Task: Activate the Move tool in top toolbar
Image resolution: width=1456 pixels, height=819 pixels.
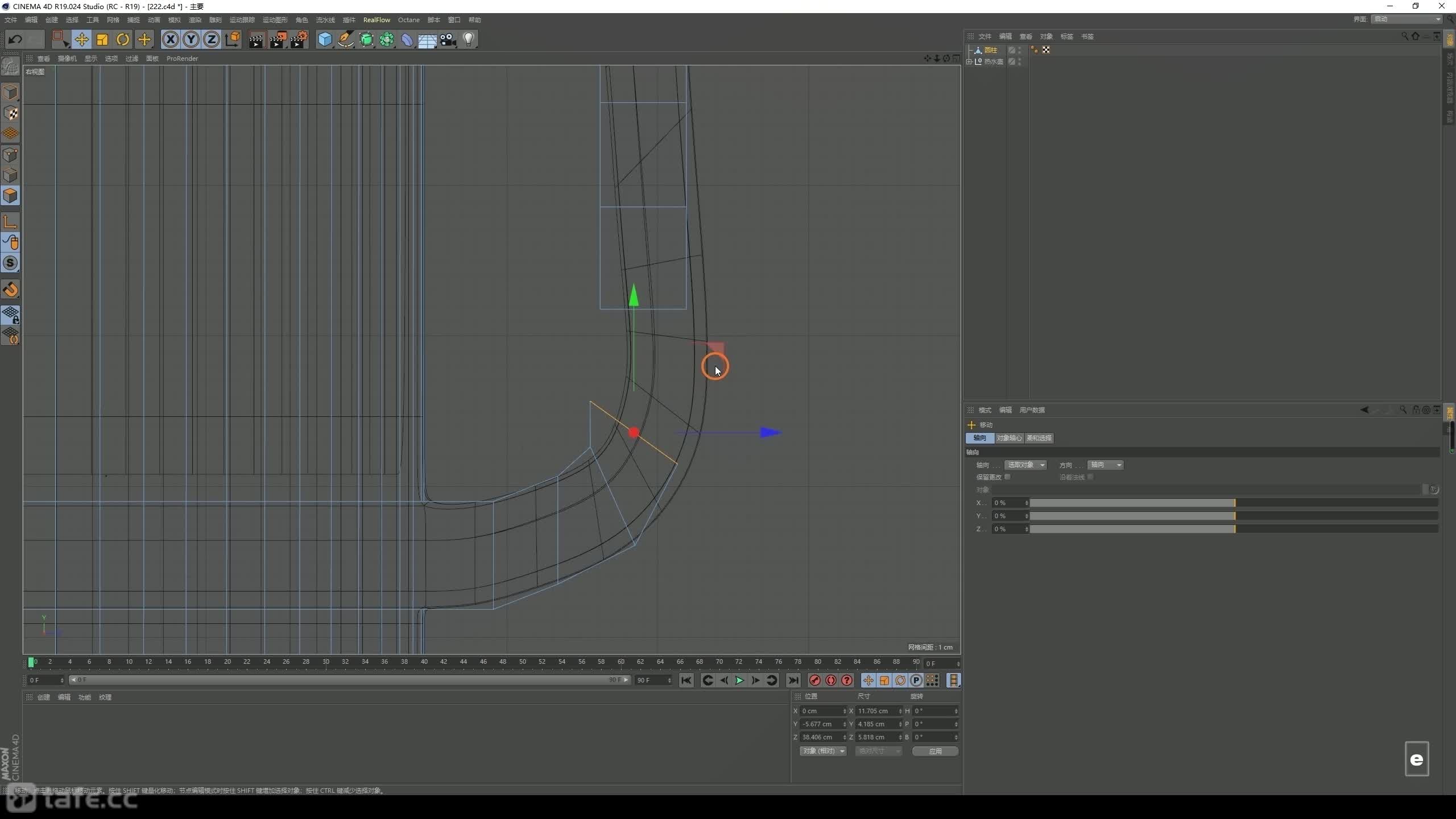Action: click(x=81, y=39)
